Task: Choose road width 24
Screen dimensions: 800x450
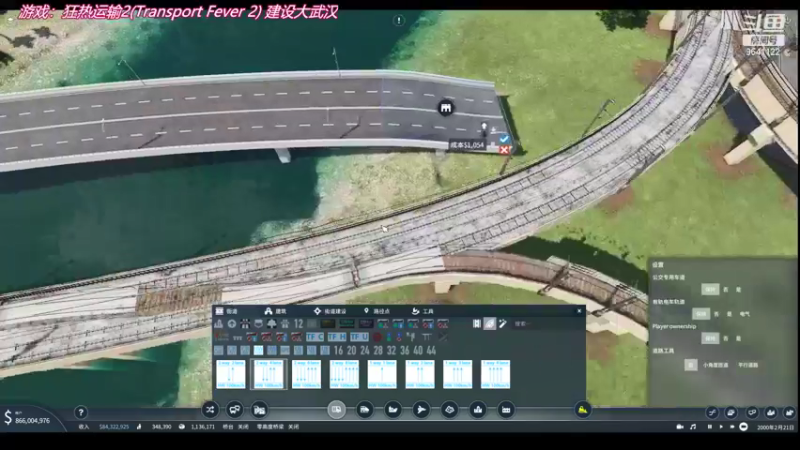Action: pos(365,350)
